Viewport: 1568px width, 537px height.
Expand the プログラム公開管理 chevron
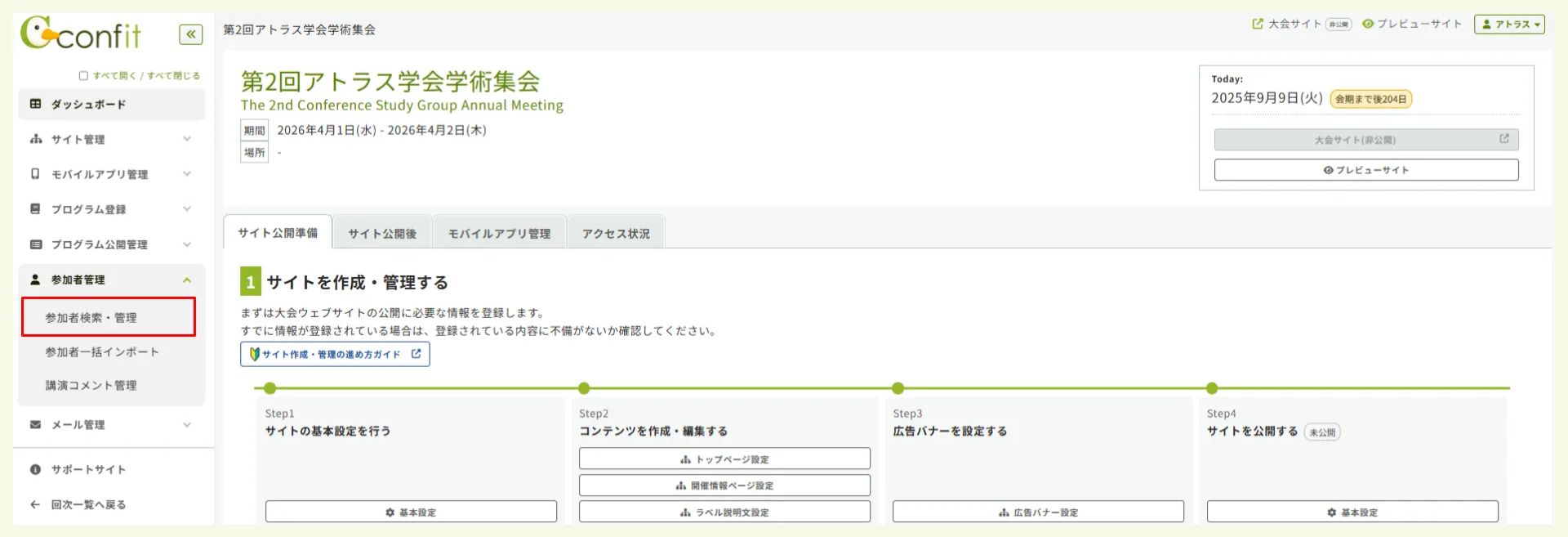coord(187,244)
